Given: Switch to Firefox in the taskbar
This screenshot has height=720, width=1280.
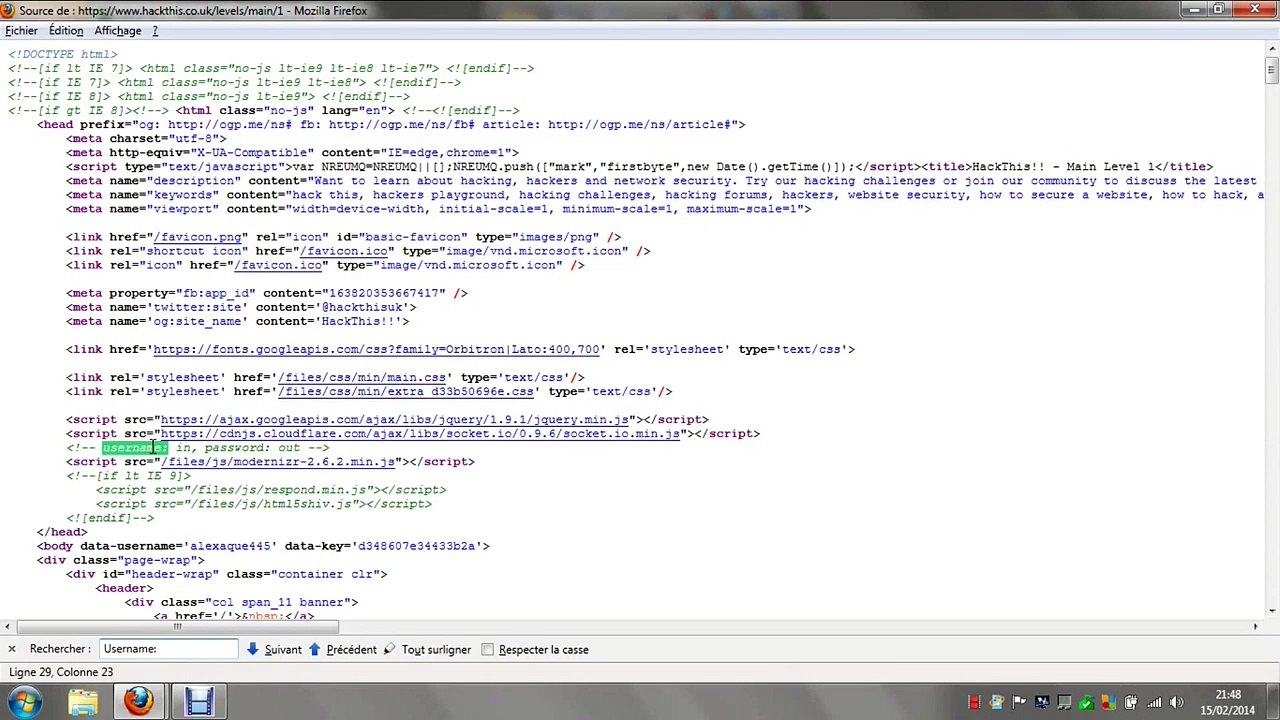Looking at the screenshot, I should [x=139, y=702].
